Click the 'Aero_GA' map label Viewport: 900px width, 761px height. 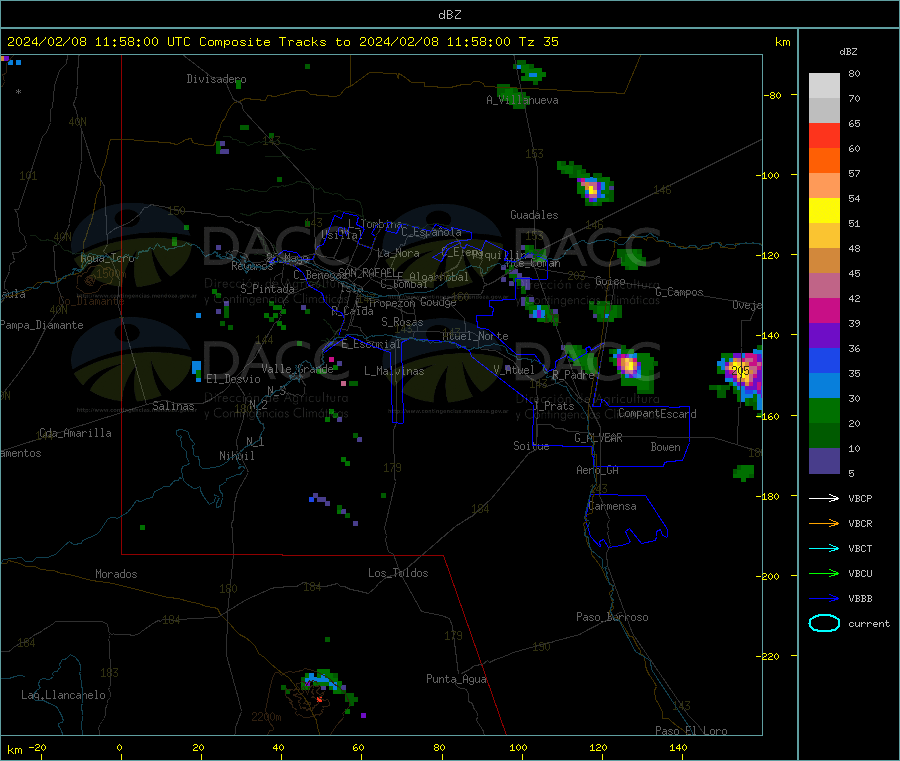[x=597, y=470]
